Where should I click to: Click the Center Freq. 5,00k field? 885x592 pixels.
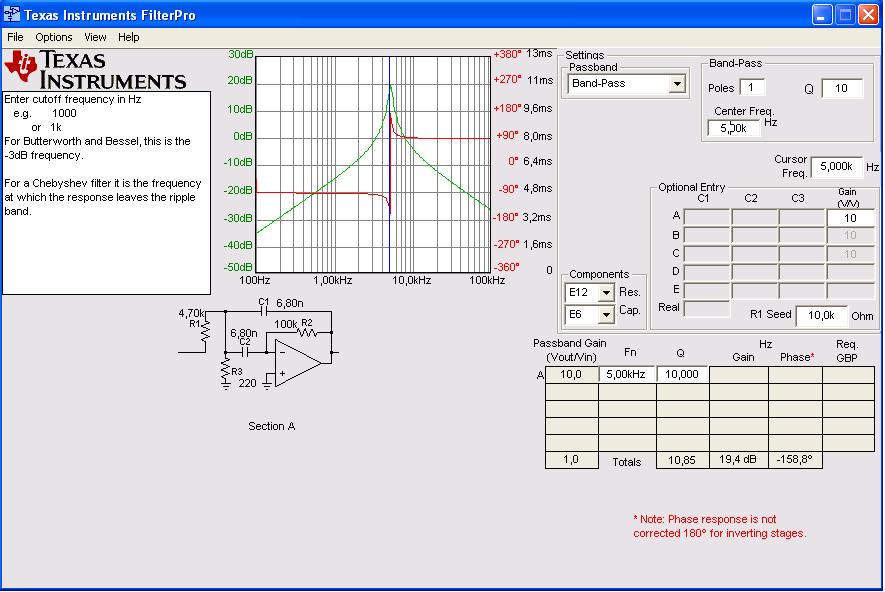tap(734, 128)
